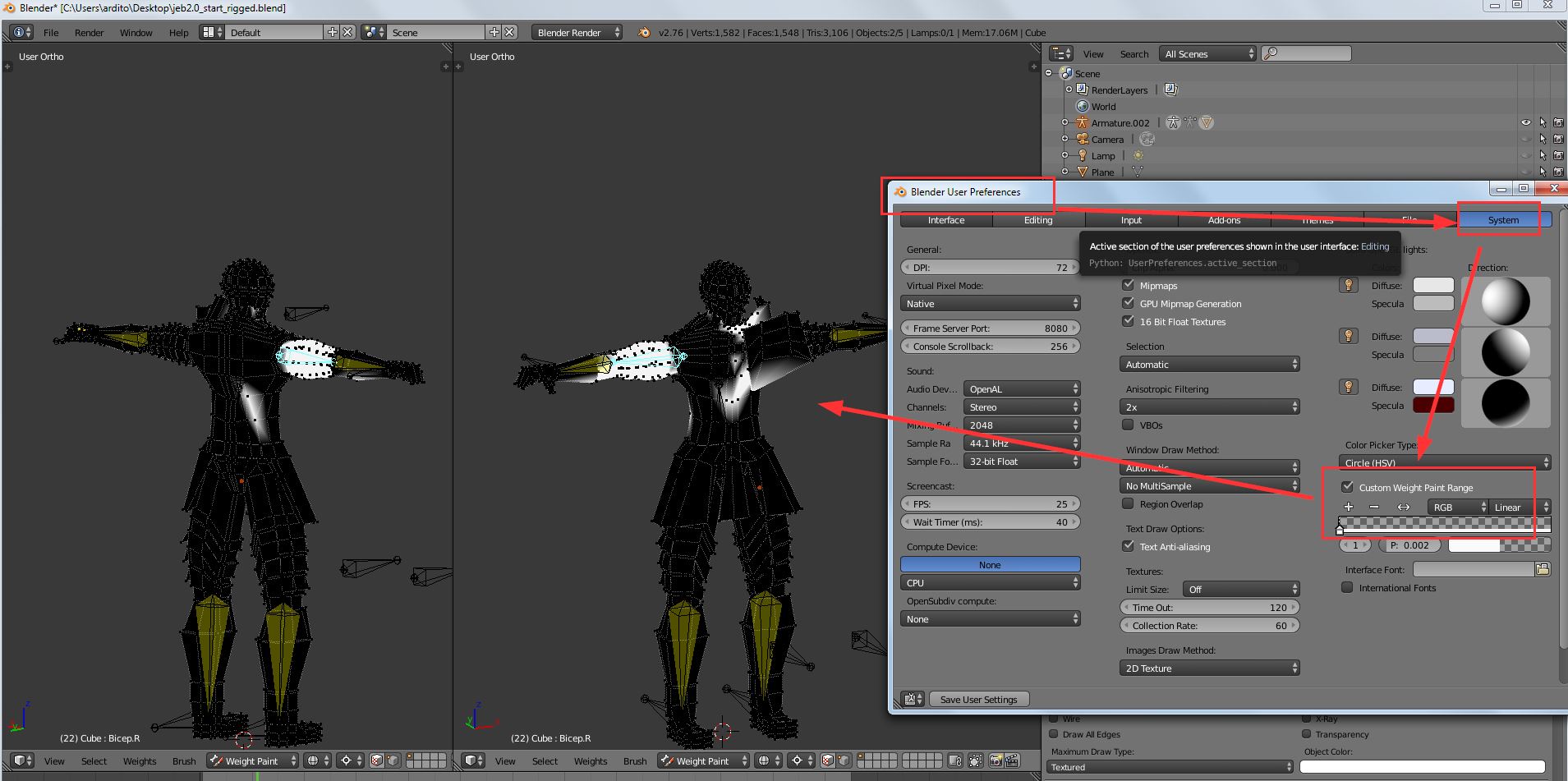Switch to the Add-ons tab
Image resolution: width=1568 pixels, height=781 pixels.
(x=1224, y=220)
